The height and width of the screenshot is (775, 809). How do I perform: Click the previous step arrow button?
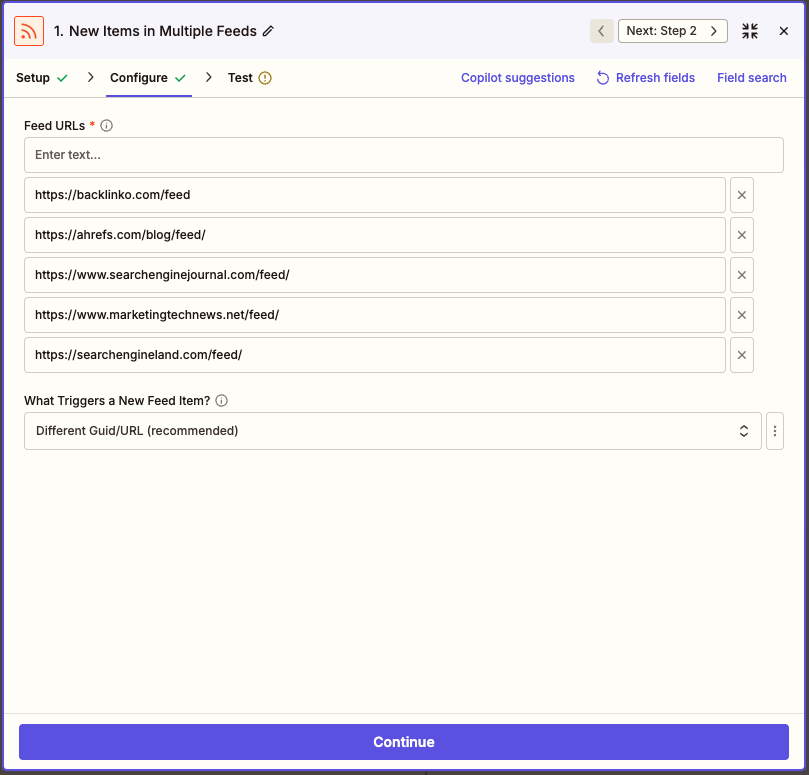pyautogui.click(x=601, y=31)
